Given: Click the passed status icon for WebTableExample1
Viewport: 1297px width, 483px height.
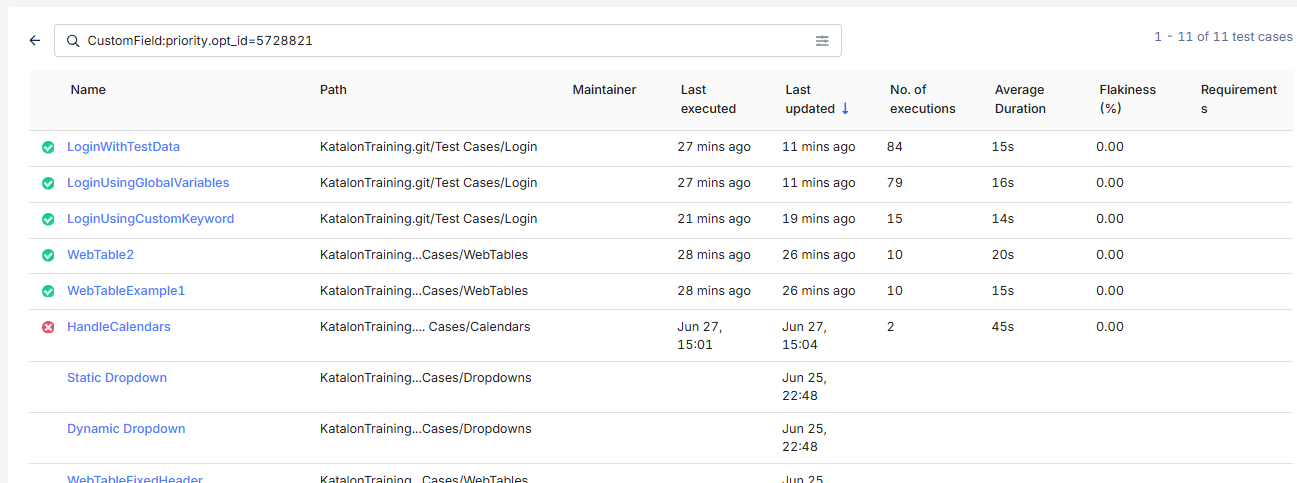Looking at the screenshot, I should [x=48, y=291].
